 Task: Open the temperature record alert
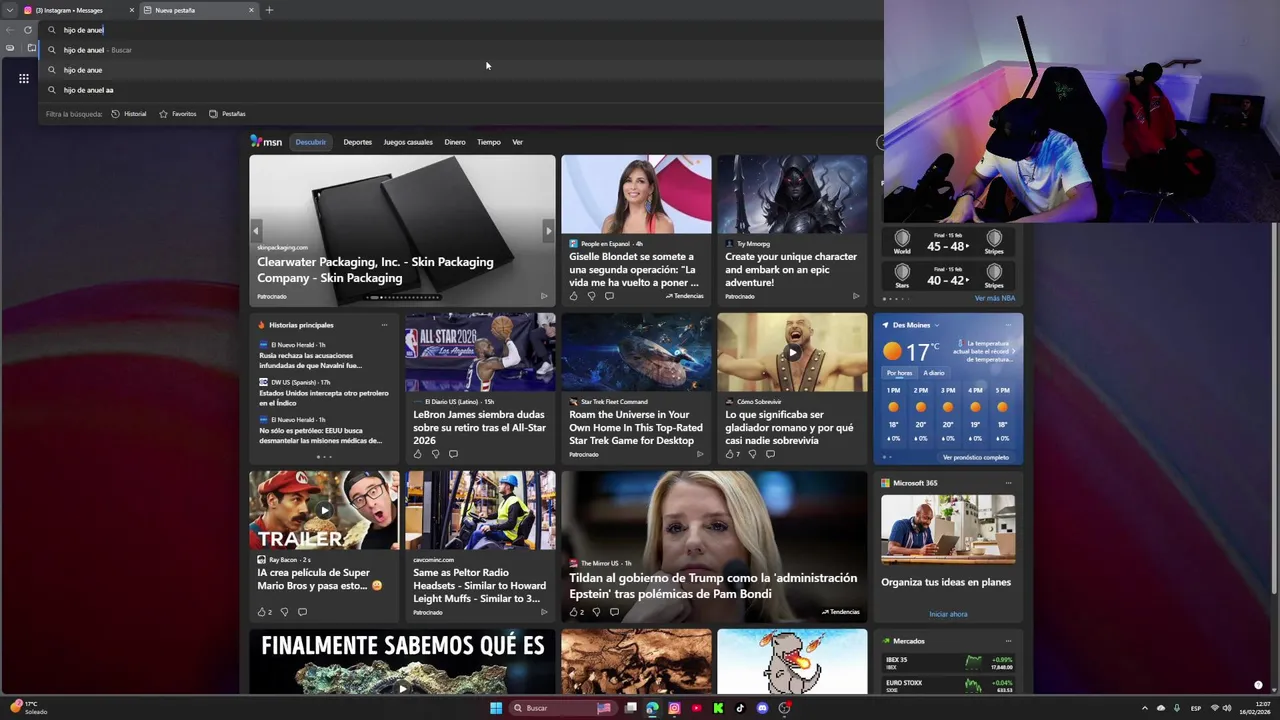[x=984, y=351]
